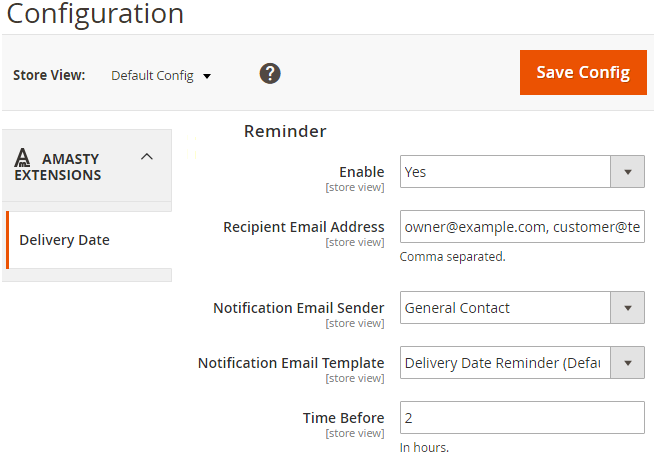Open the help question mark icon

[270, 74]
